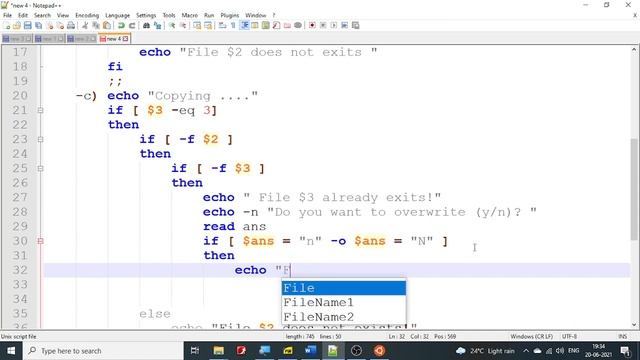640x360 pixels.
Task: Click the Save Recorded Macro icon
Action: tap(356, 25)
